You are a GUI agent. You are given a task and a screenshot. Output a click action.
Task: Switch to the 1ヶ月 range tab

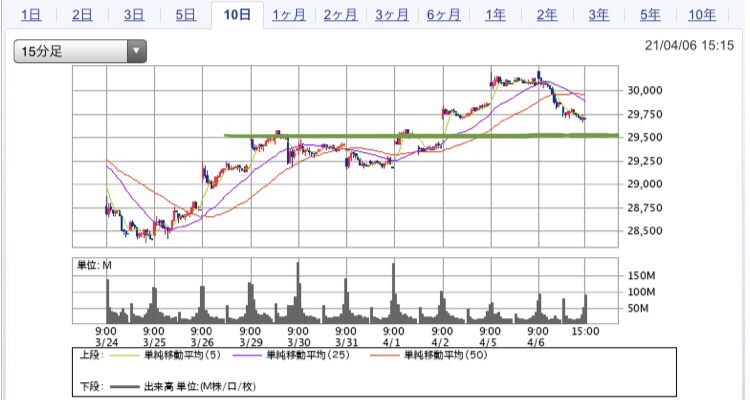289,15
